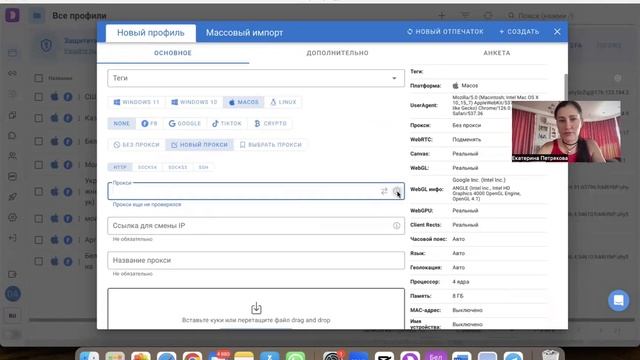Click the Dolphin app logo
The image size is (640, 360).
pos(12,16)
